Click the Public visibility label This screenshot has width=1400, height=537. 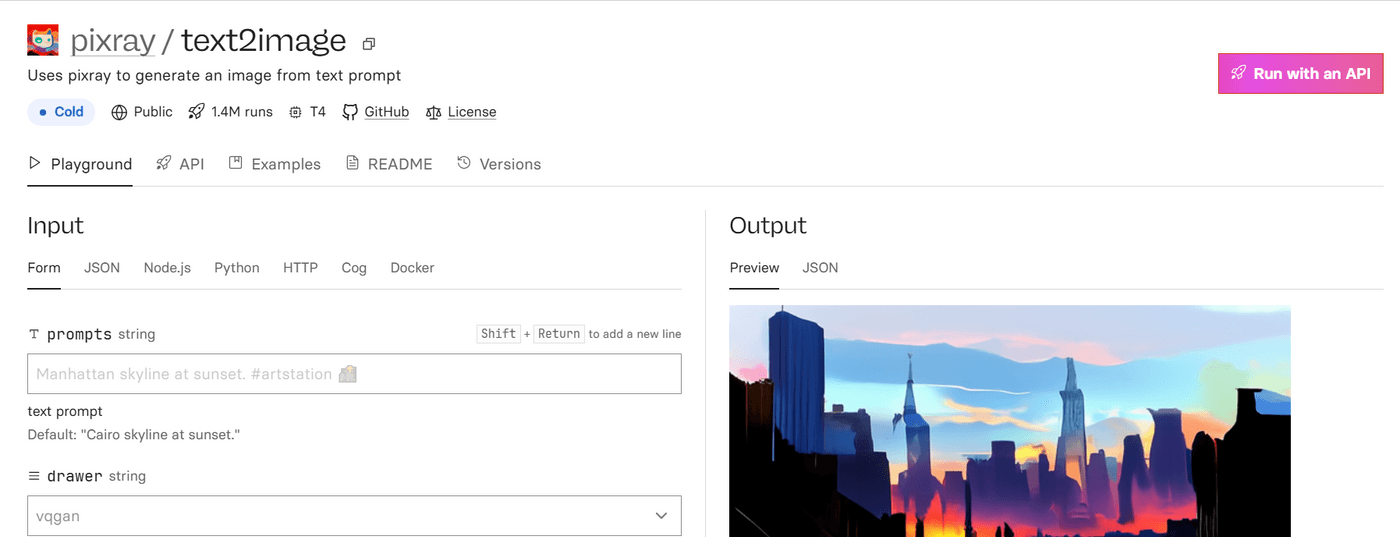click(x=153, y=112)
